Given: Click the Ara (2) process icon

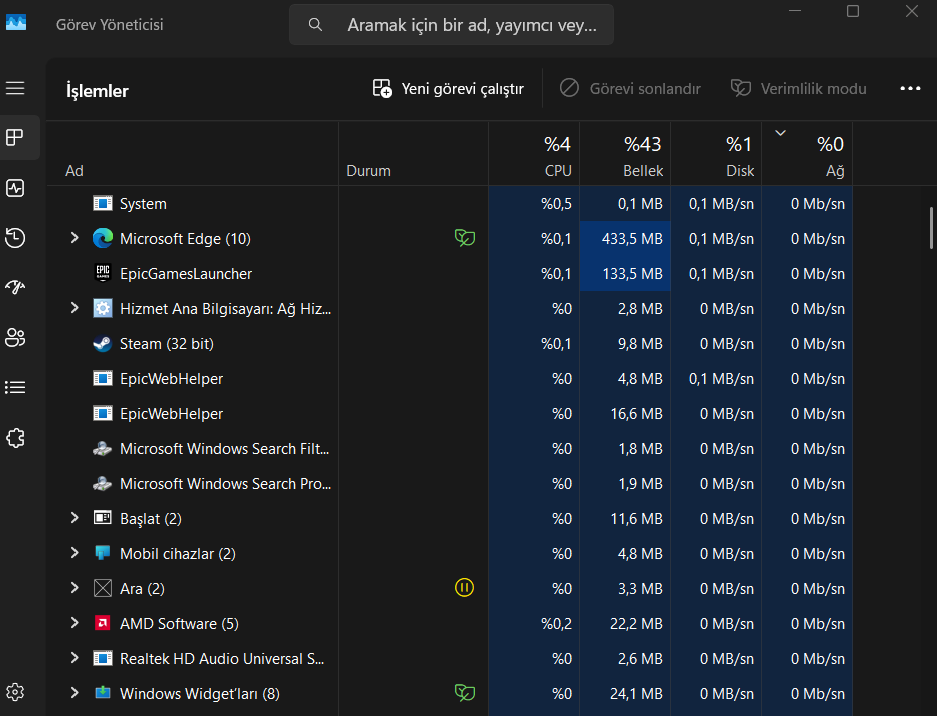Looking at the screenshot, I should pos(103,588).
